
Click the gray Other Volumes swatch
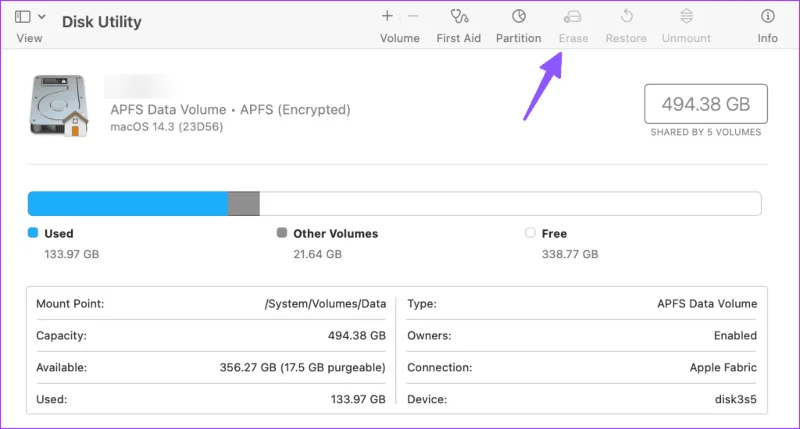point(282,233)
